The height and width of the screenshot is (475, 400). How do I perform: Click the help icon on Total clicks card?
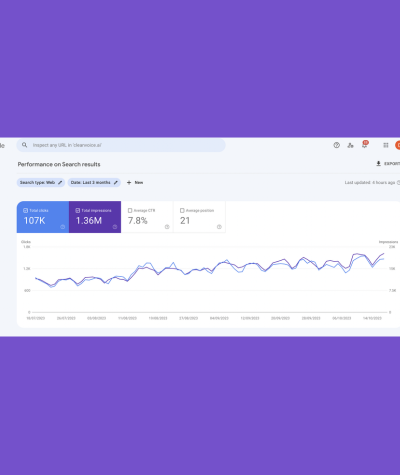(63, 227)
